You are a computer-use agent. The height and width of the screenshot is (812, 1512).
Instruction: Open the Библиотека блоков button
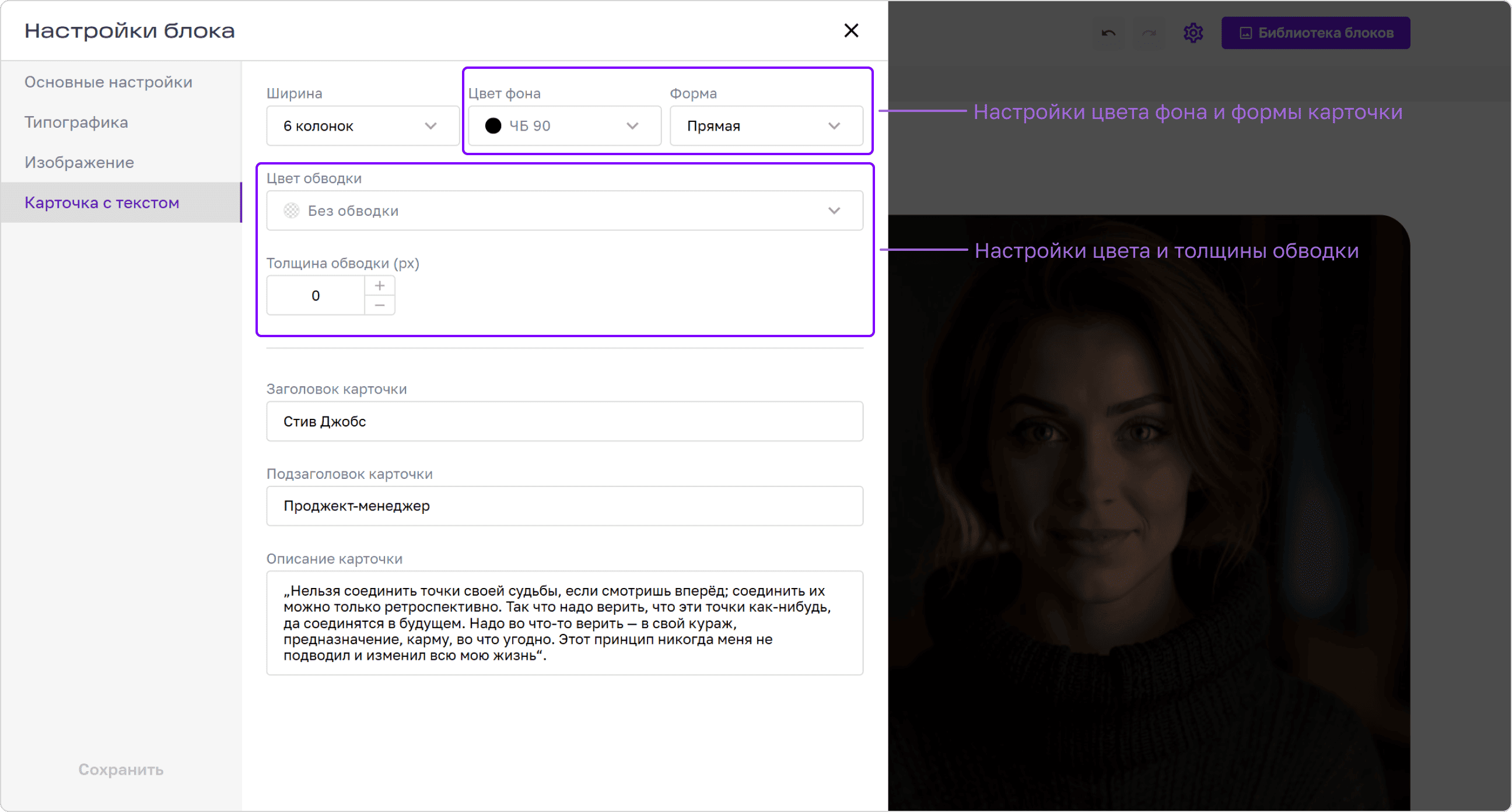(x=1315, y=33)
